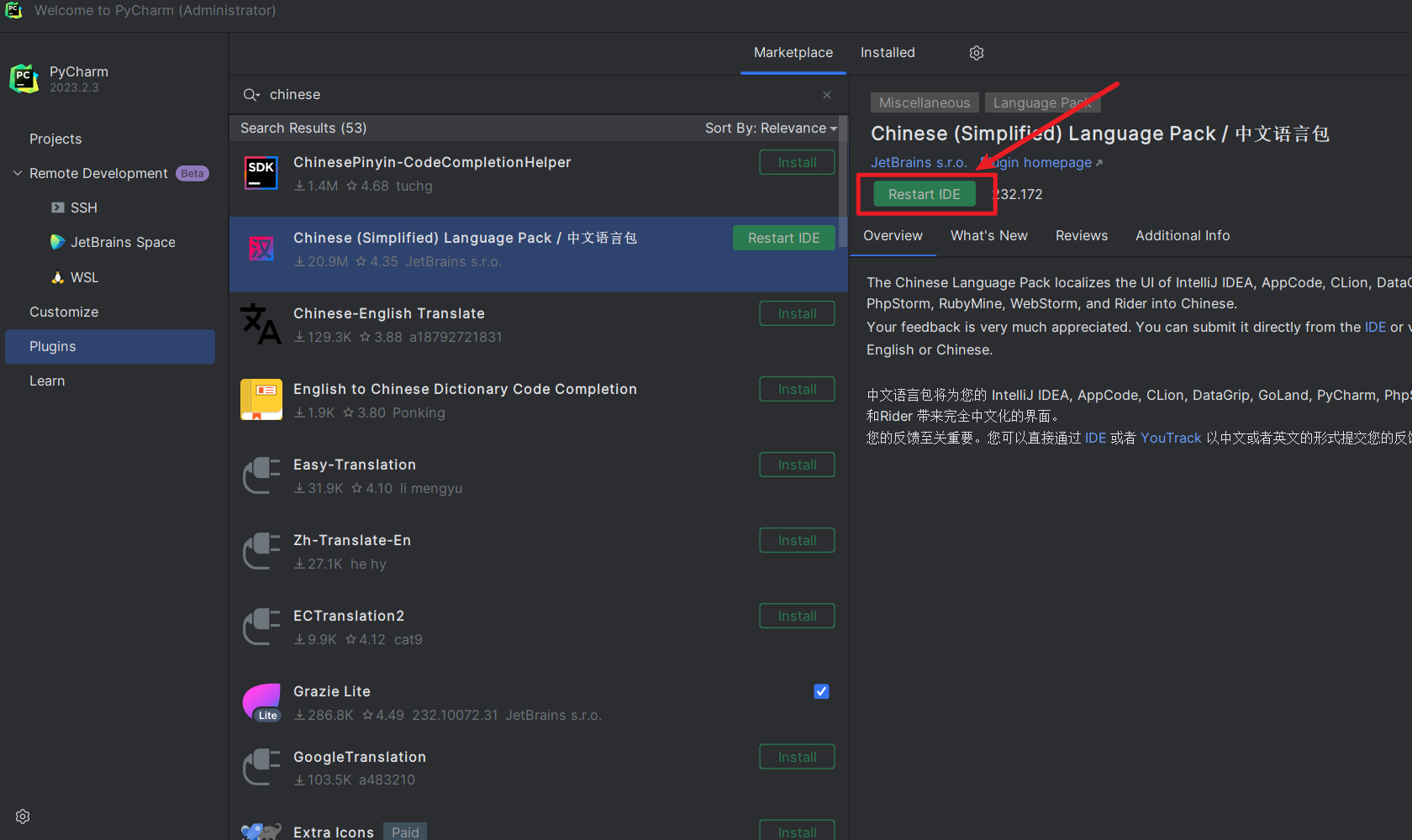
Task: Switch to Marketplace tab
Action: click(x=793, y=53)
